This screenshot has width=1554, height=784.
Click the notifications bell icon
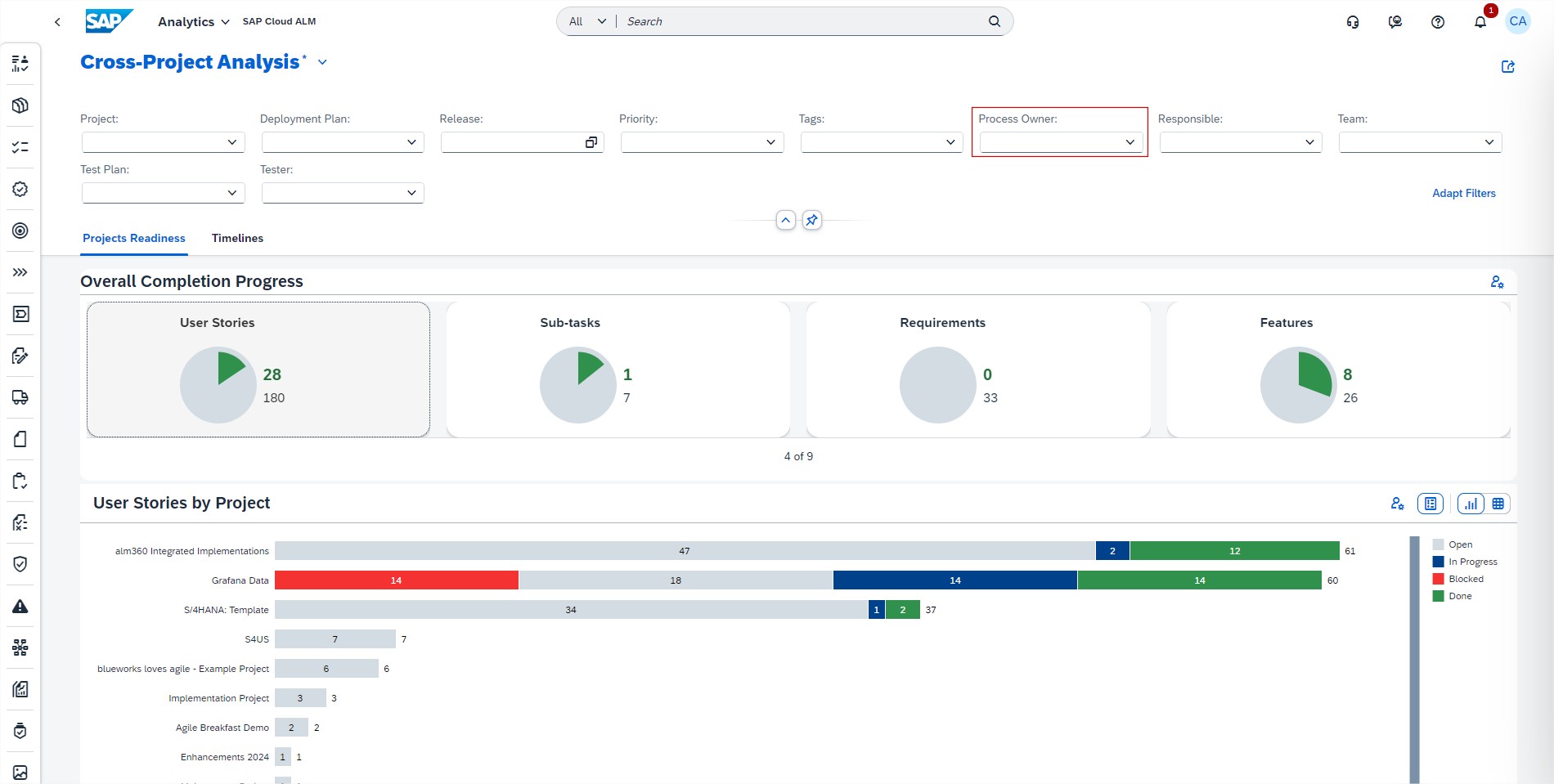click(1480, 22)
